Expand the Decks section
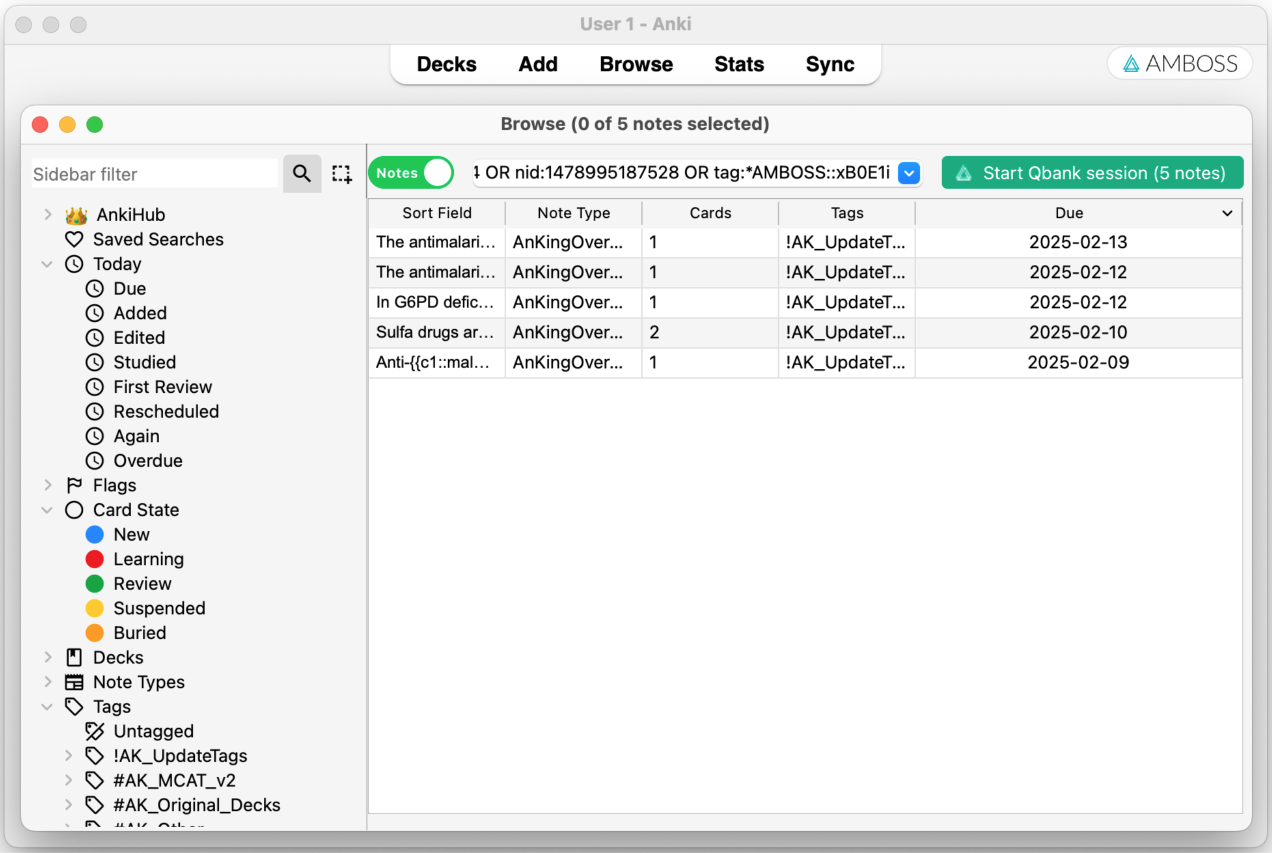Image resolution: width=1272 pixels, height=853 pixels. (x=48, y=657)
